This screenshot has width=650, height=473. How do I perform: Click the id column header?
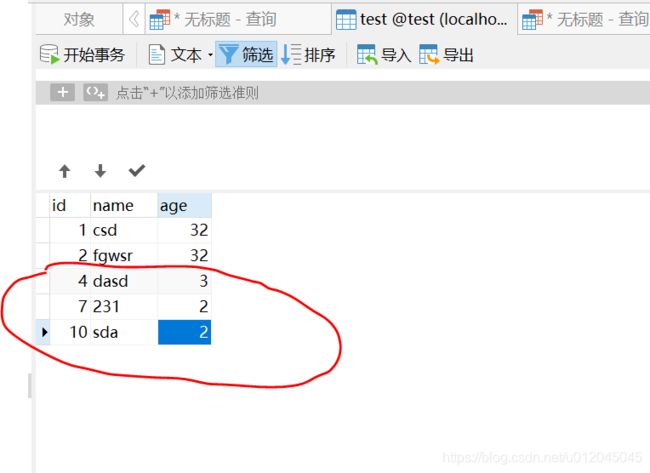click(x=70, y=205)
